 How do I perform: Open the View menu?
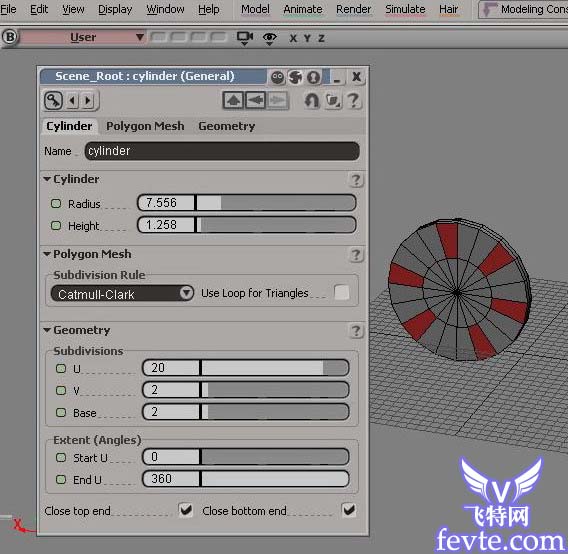pyautogui.click(x=73, y=9)
